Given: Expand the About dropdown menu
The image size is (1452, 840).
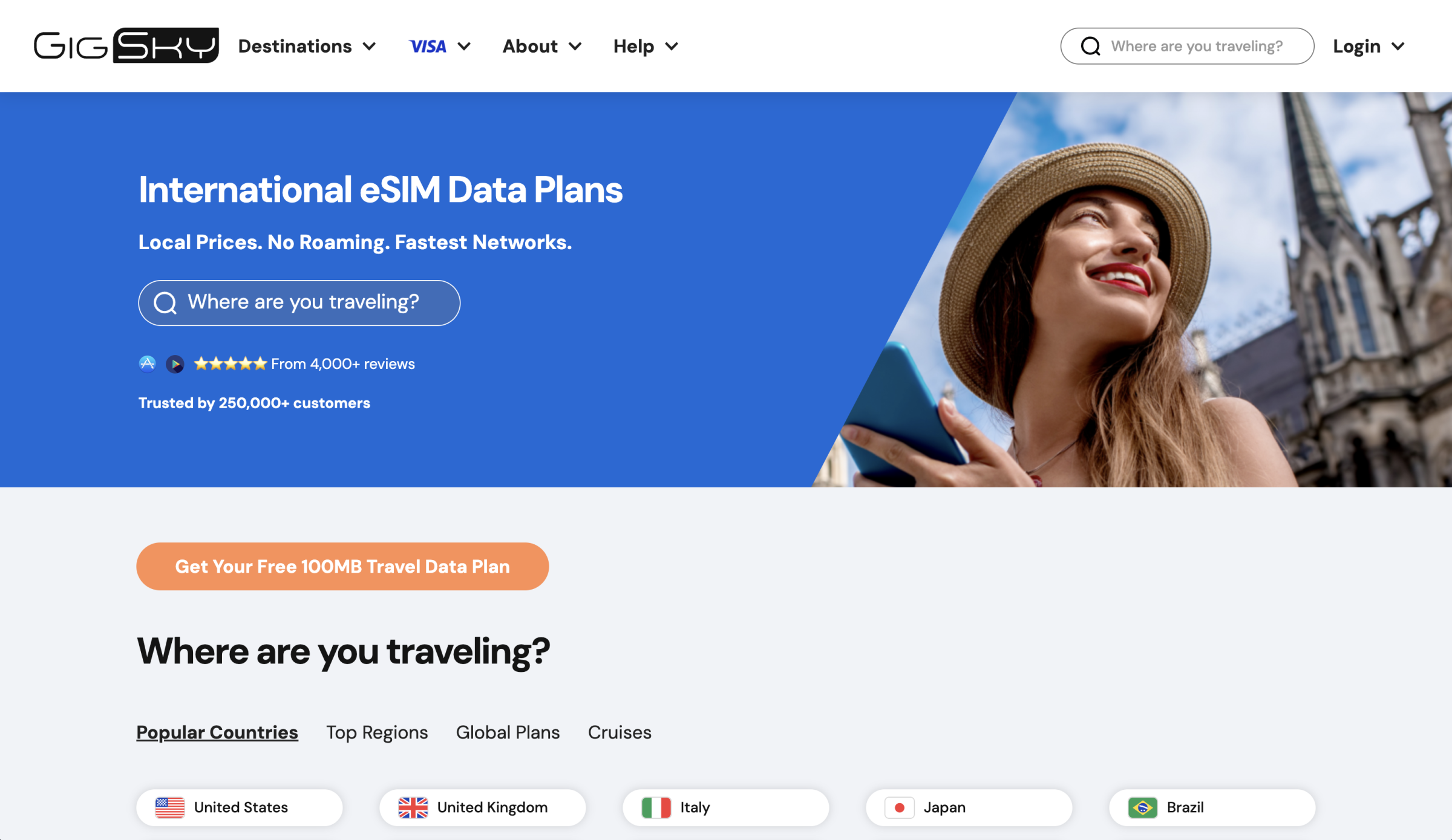Looking at the screenshot, I should pos(540,45).
